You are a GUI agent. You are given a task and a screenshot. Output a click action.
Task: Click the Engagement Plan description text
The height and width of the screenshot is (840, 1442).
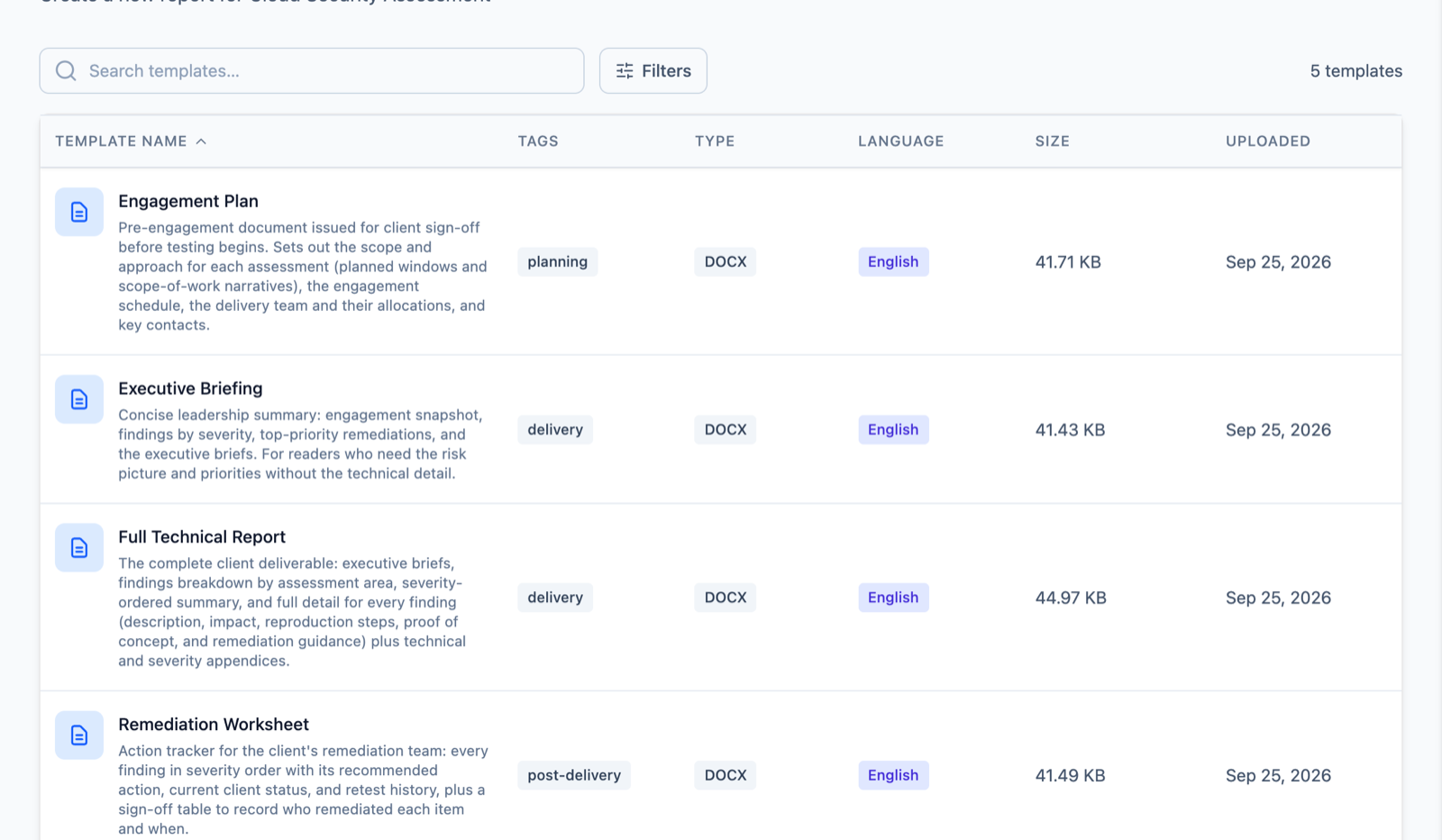[303, 276]
